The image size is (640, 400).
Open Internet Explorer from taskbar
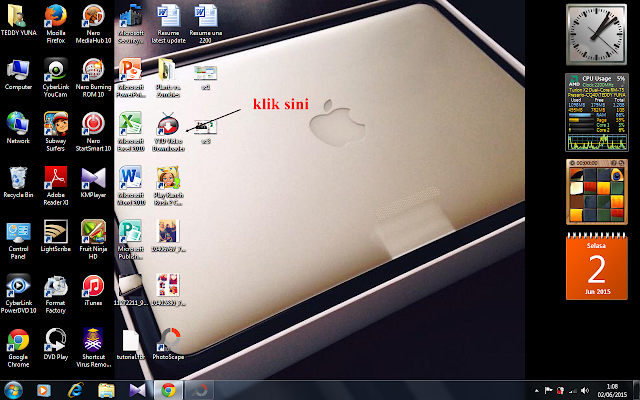coord(75,391)
